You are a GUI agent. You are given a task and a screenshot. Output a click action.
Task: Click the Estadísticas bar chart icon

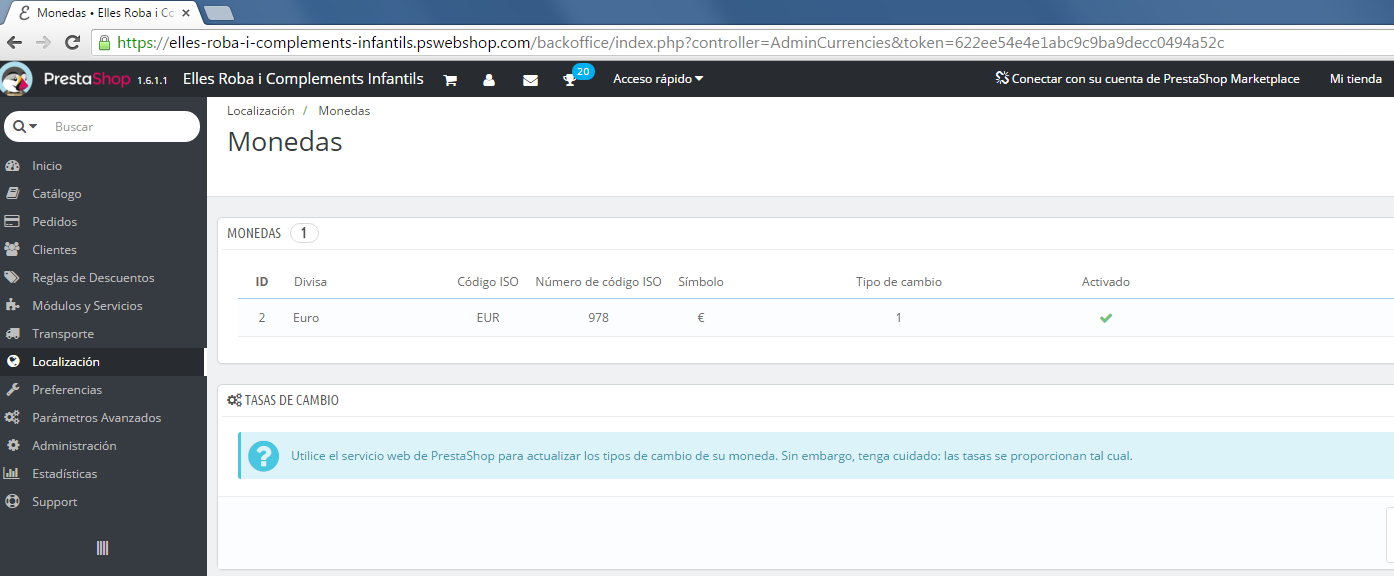[x=12, y=474]
